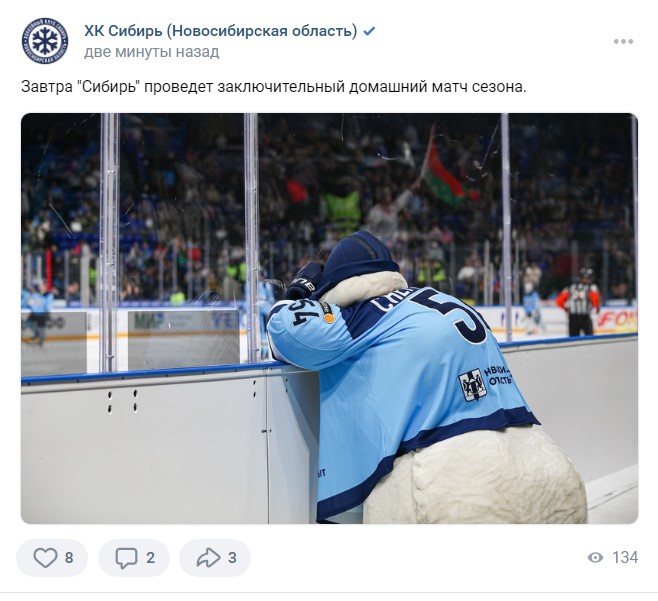This screenshot has height=601, width=658.
Task: Click the flag waved in the crowd
Action: pos(445,176)
